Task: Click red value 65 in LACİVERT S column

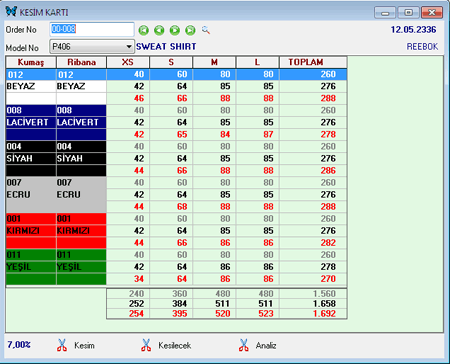Action: point(182,134)
